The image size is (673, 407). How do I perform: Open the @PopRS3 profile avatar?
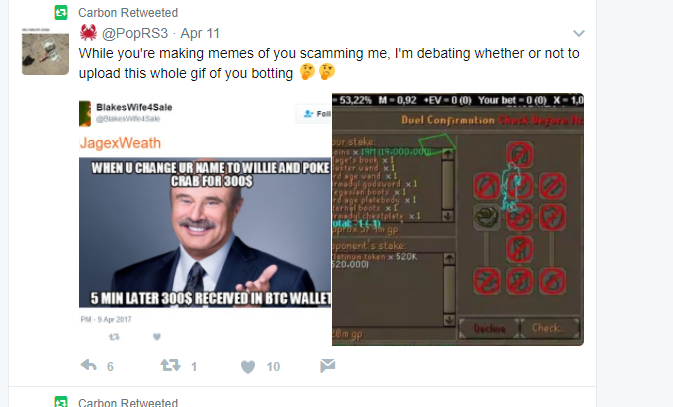[45, 52]
